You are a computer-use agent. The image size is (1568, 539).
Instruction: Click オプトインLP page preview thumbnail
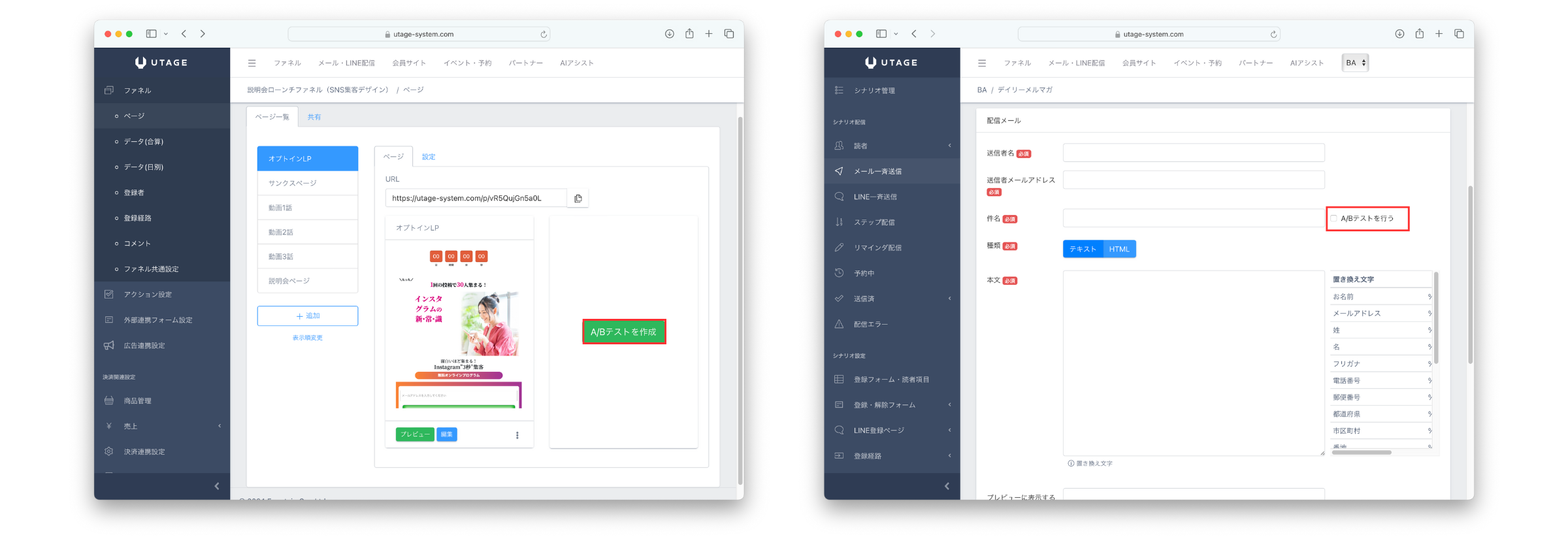[x=459, y=331]
